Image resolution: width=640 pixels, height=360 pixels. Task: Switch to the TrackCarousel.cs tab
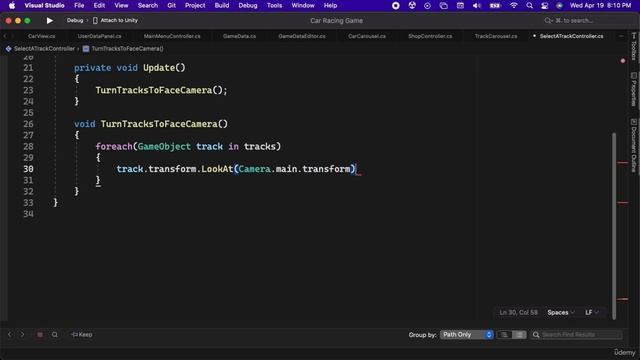tap(496, 36)
